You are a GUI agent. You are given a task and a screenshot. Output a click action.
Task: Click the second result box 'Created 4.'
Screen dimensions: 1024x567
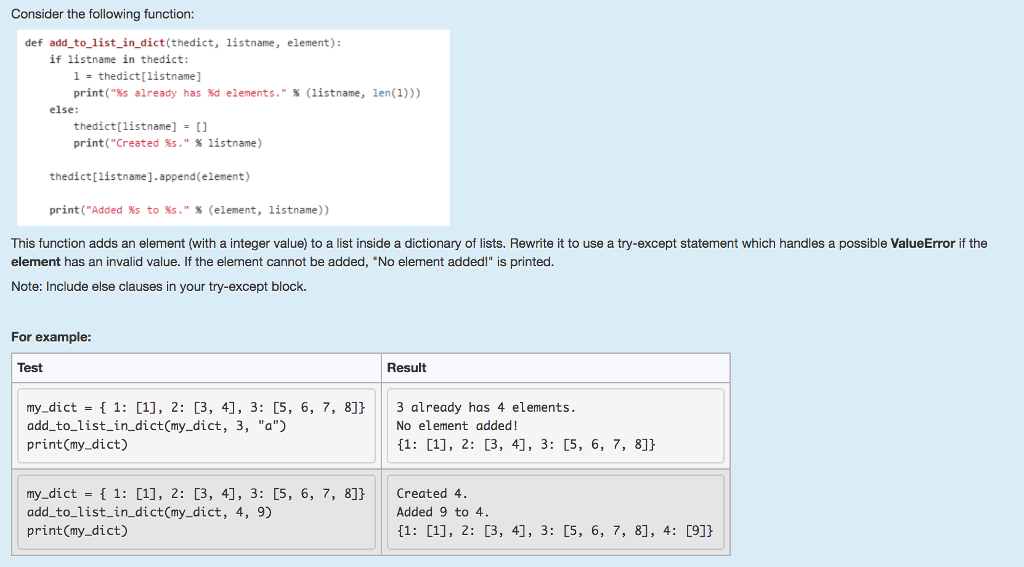click(x=556, y=512)
